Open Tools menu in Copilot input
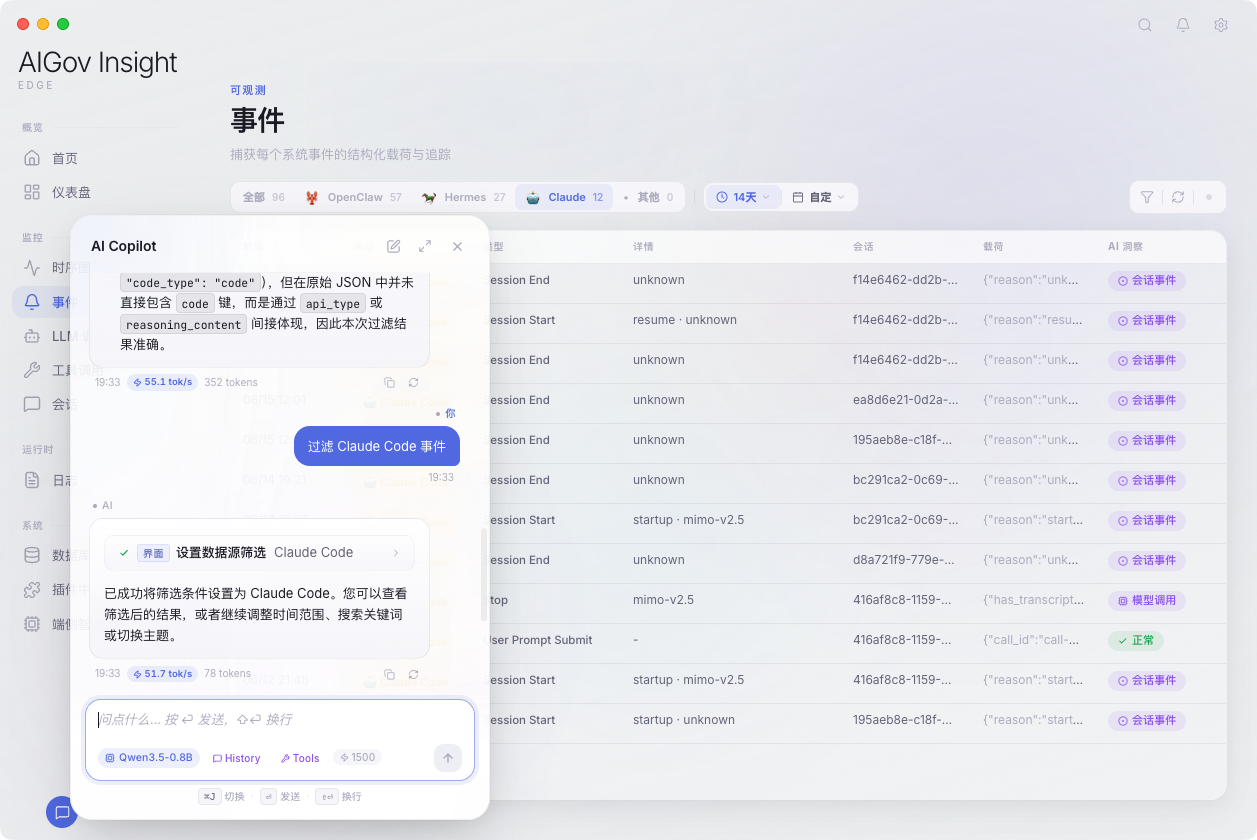This screenshot has width=1257, height=840. click(300, 758)
